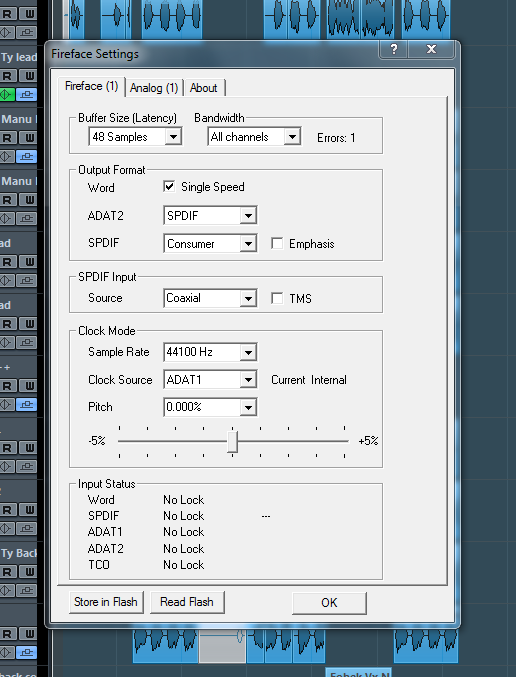Toggle blue lane button on track above 'back co'
This screenshot has height=677, width=516.
pyautogui.click(x=27, y=652)
